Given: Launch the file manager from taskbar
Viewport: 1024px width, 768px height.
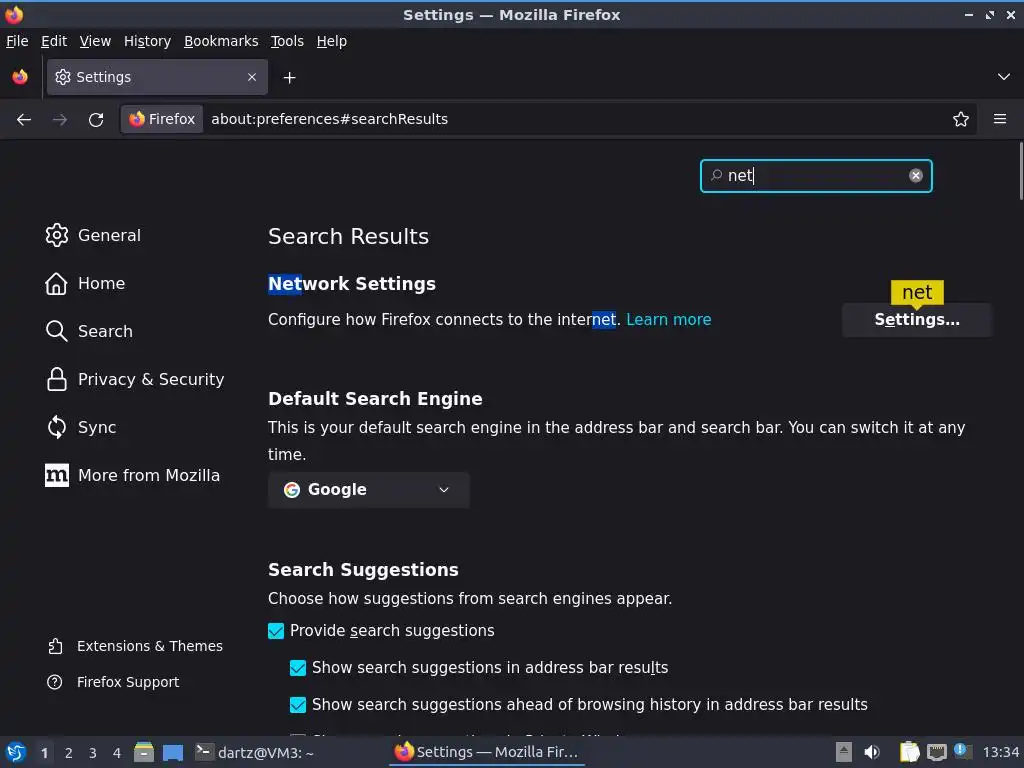Looking at the screenshot, I should [x=144, y=752].
